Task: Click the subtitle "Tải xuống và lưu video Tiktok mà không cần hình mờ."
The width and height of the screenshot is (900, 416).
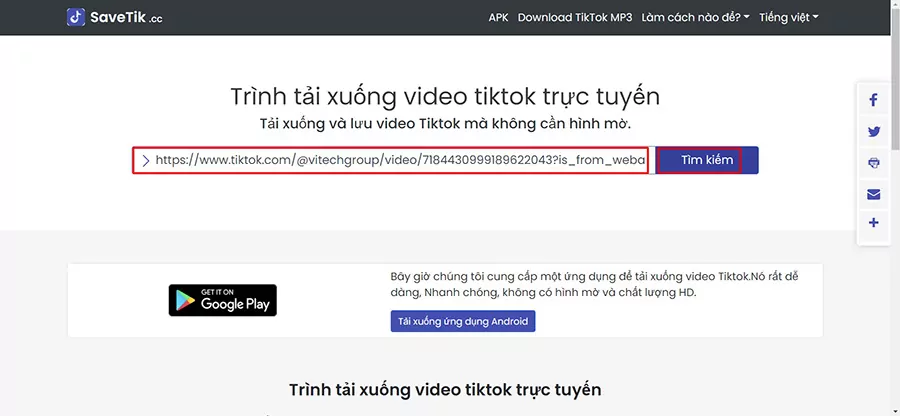Action: (445, 124)
